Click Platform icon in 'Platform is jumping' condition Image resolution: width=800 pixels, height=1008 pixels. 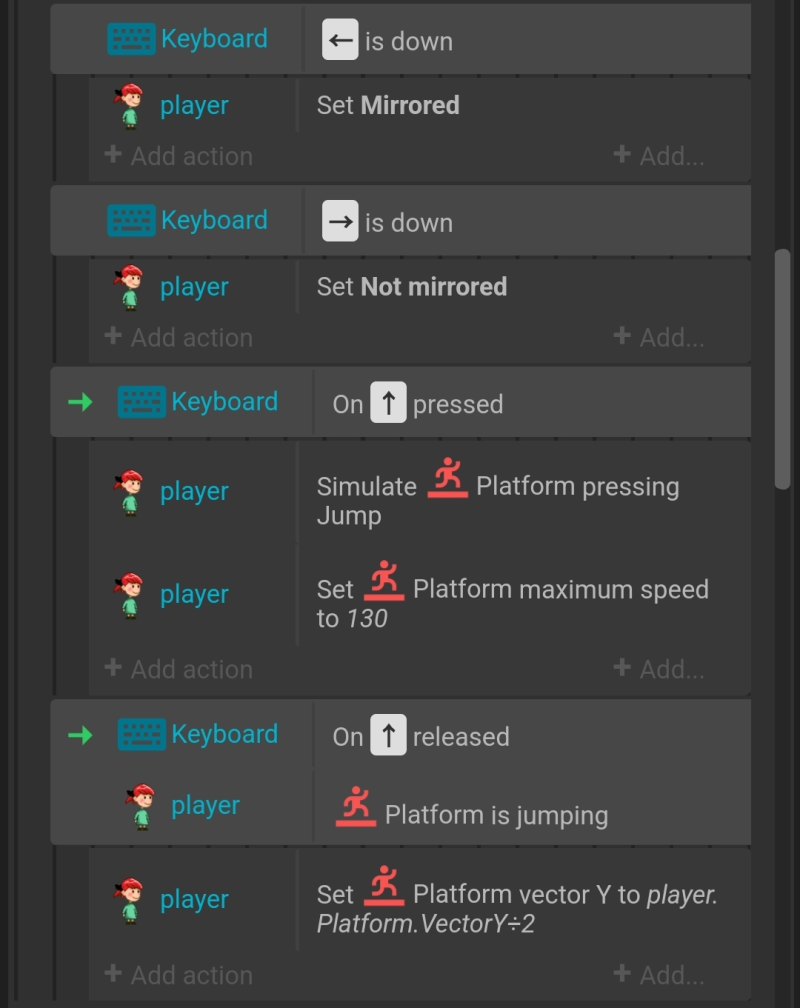coord(356,807)
